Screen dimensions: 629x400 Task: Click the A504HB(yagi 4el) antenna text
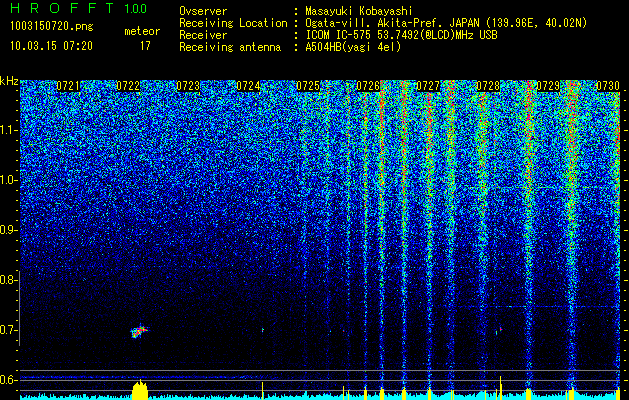[353, 47]
